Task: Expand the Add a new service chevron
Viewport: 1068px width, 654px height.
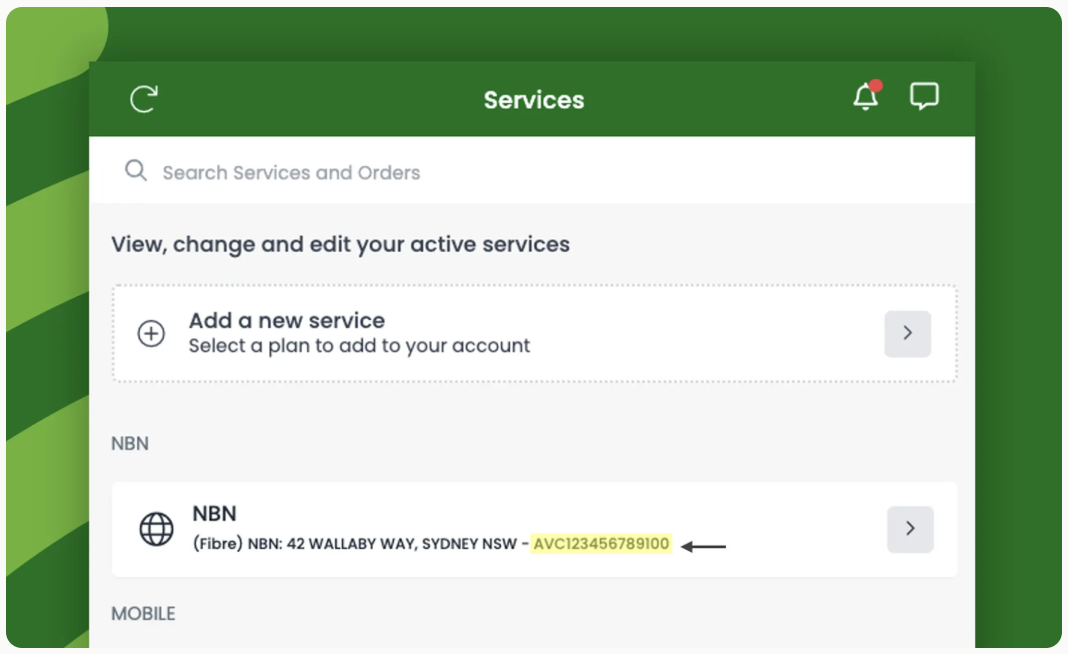Action: point(907,333)
